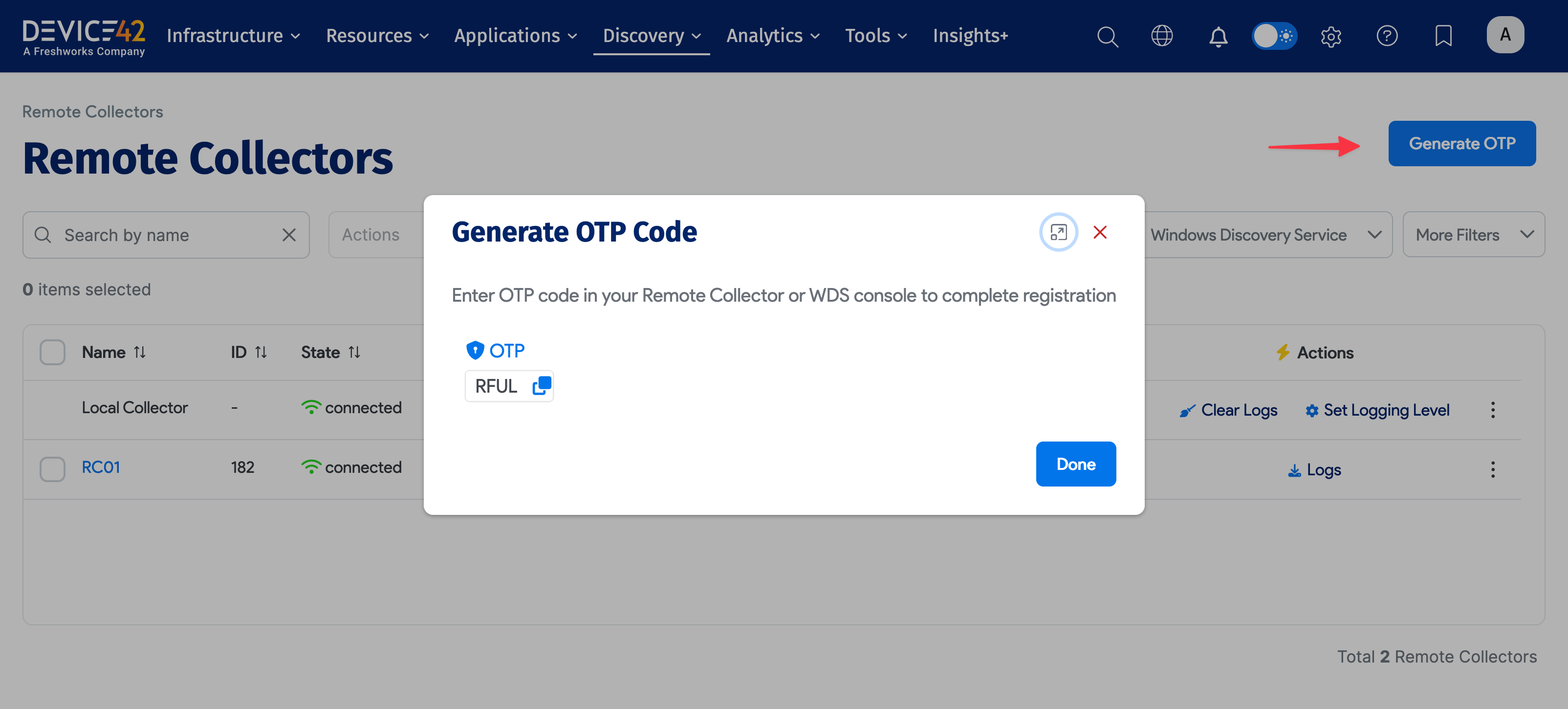Viewport: 1568px width, 709px height.
Task: Open the global search
Action: [x=1107, y=36]
